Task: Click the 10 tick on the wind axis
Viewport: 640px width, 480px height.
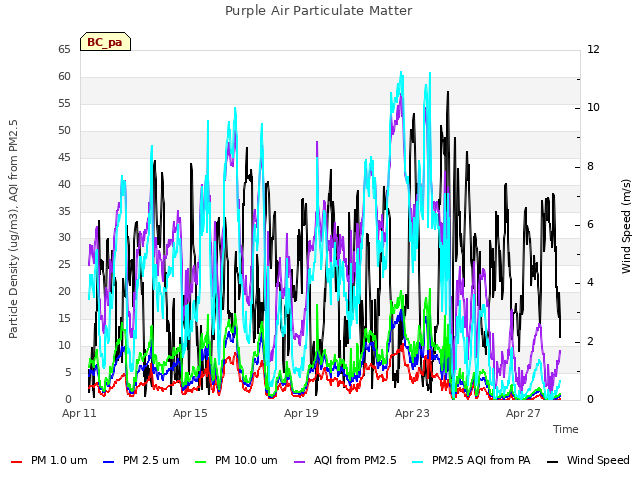Action: [593, 108]
